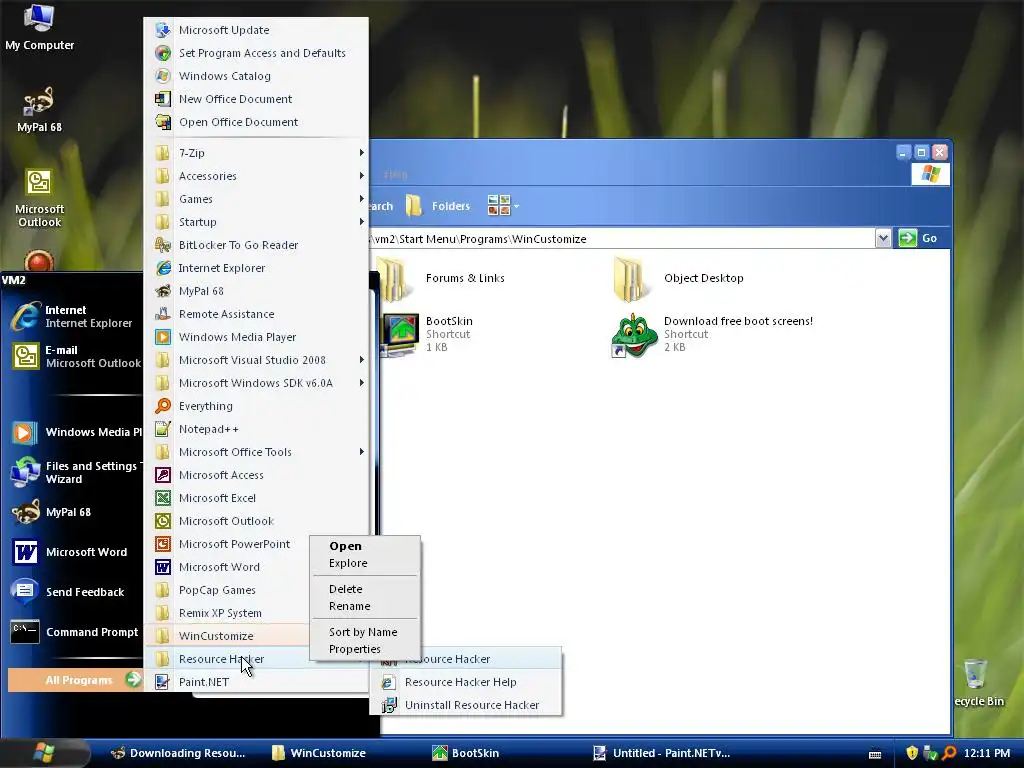The image size is (1024, 768).
Task: Switch to BootSkin taskbar button
Action: pos(466,753)
